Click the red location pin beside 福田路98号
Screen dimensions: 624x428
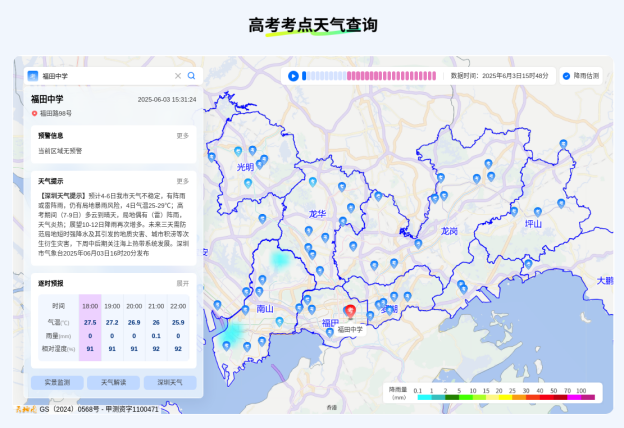pos(34,113)
